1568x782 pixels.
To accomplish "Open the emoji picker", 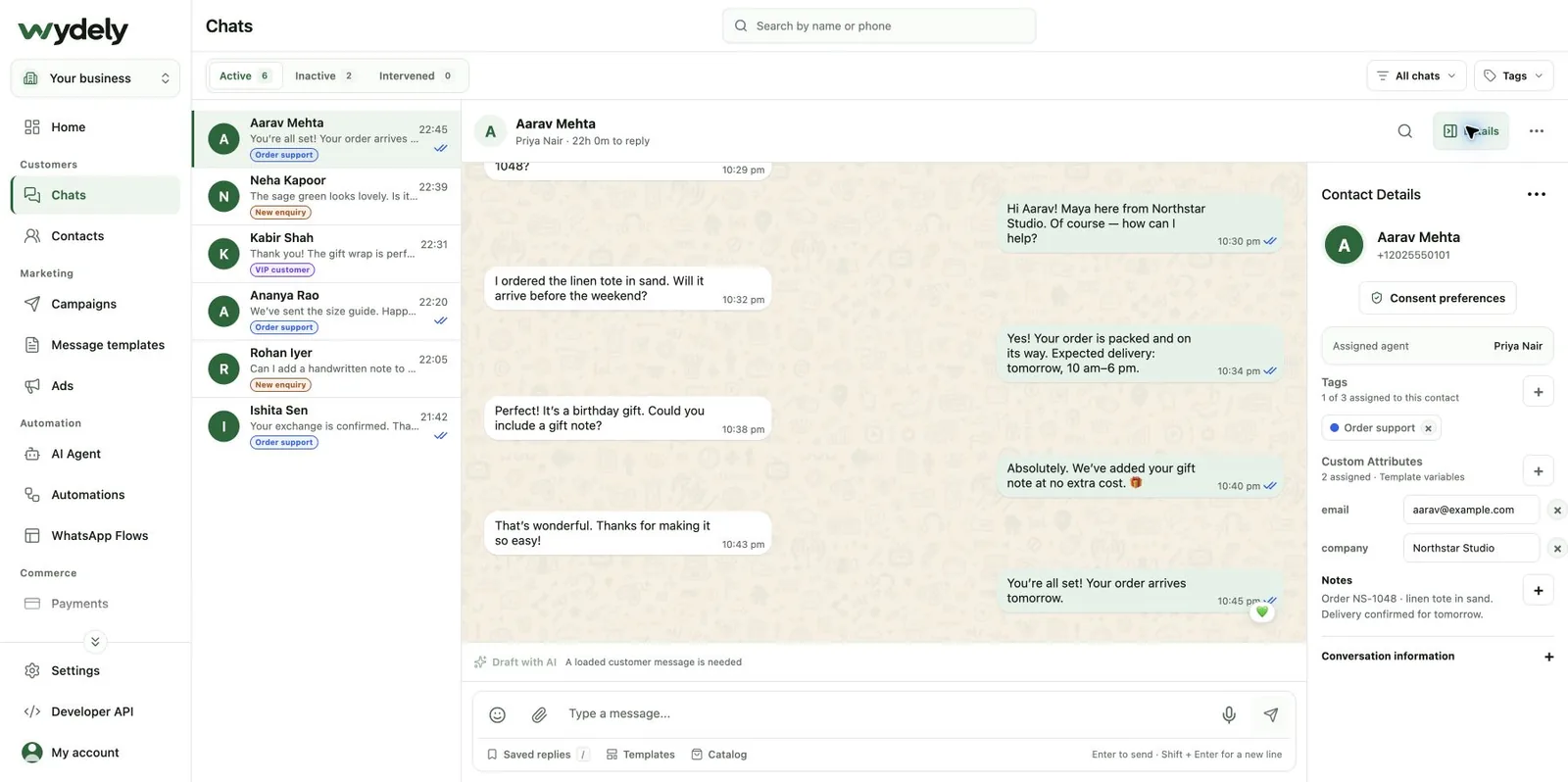I will pyautogui.click(x=497, y=714).
